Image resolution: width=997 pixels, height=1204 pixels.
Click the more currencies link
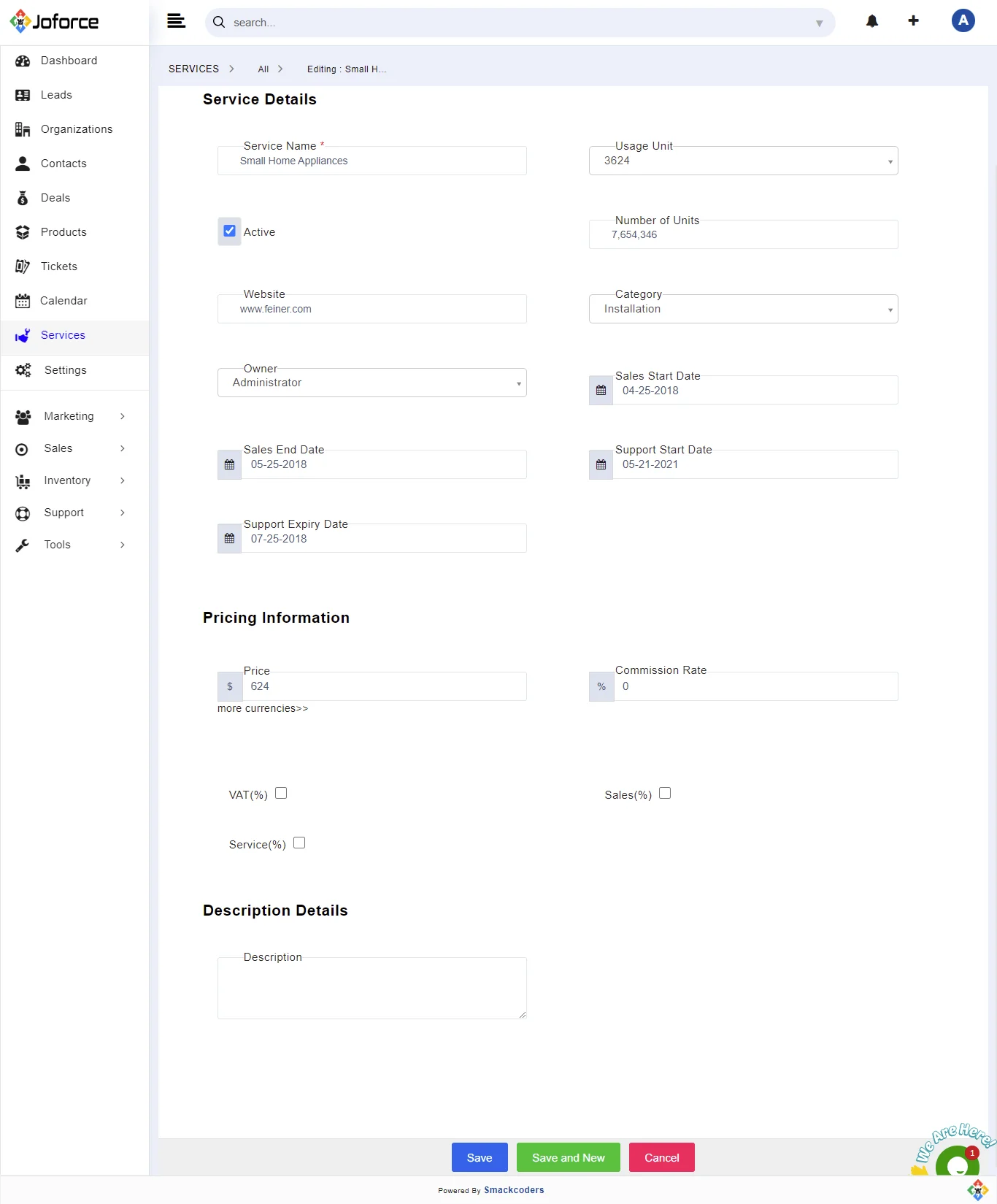[263, 709]
